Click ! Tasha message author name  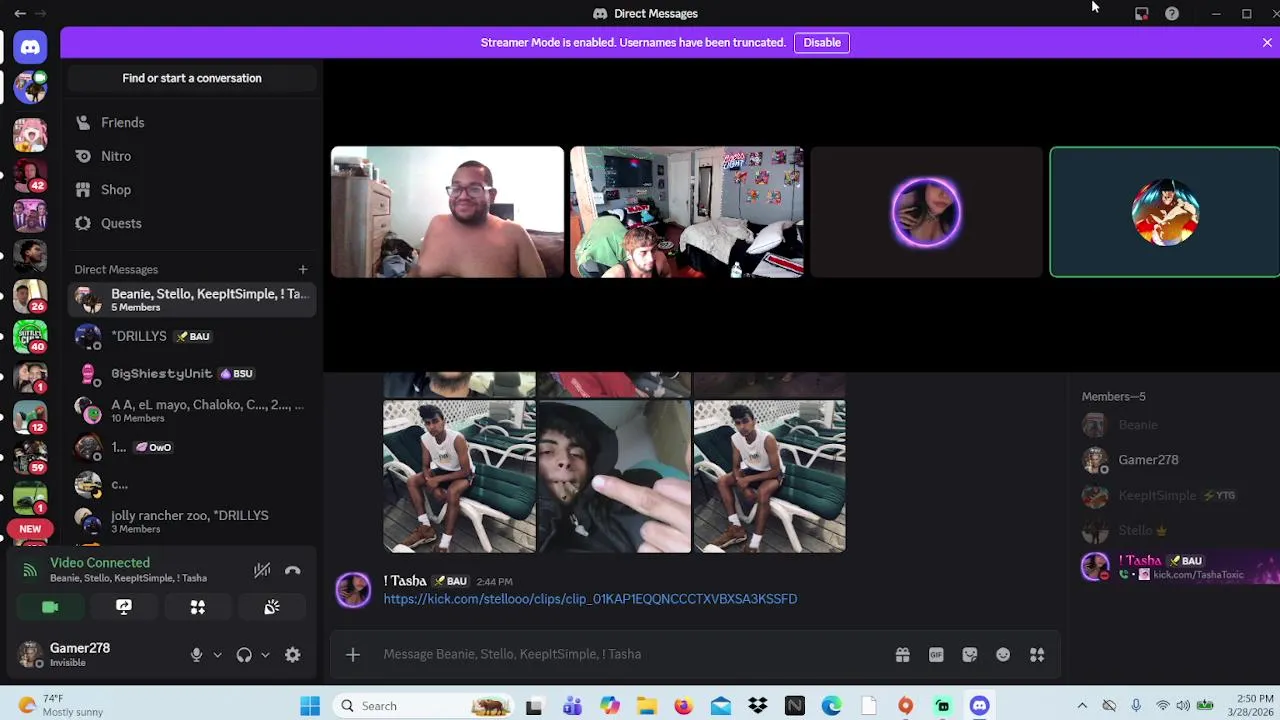coord(405,581)
